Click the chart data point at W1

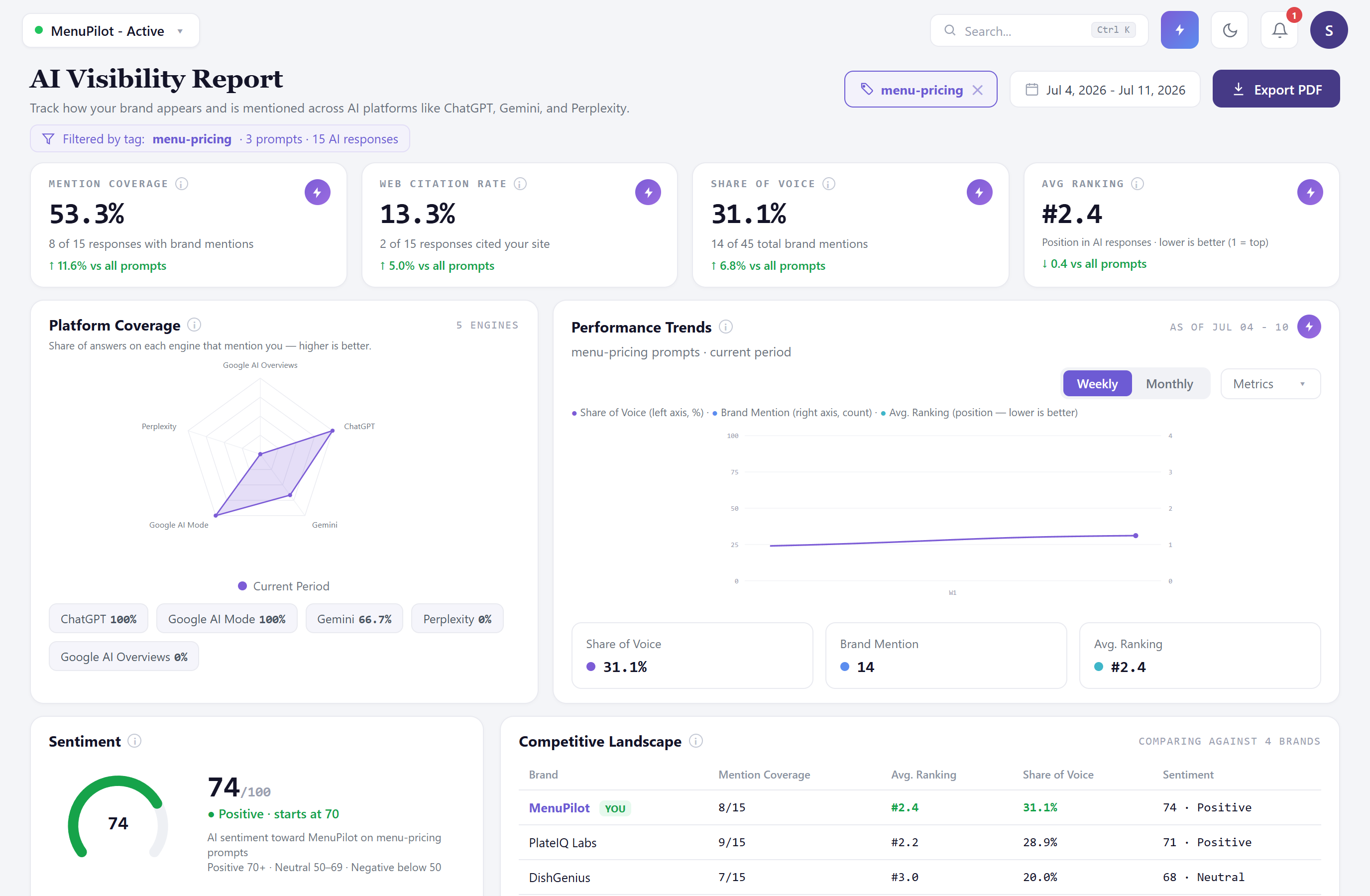pyautogui.click(x=1135, y=536)
